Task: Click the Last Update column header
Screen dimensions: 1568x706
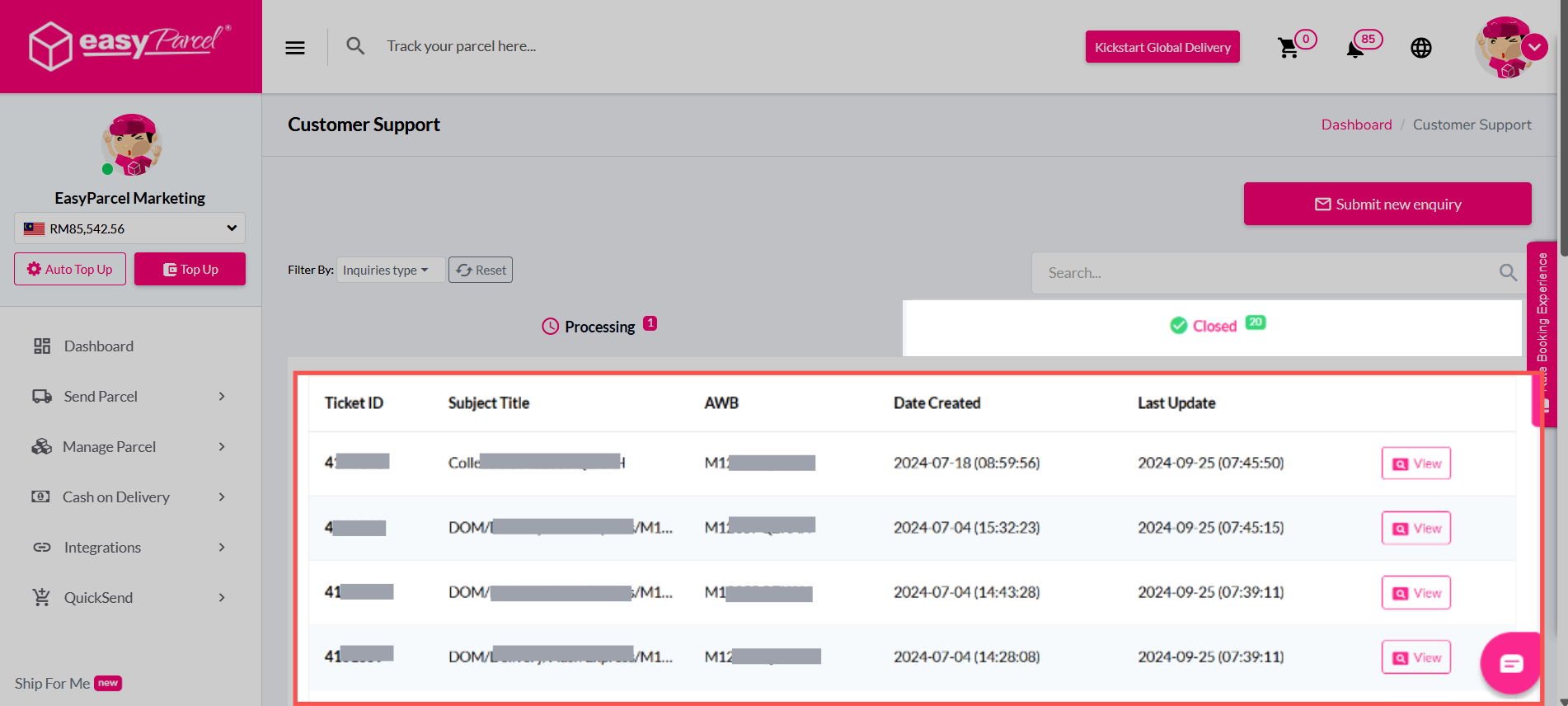Action: 1176,402
